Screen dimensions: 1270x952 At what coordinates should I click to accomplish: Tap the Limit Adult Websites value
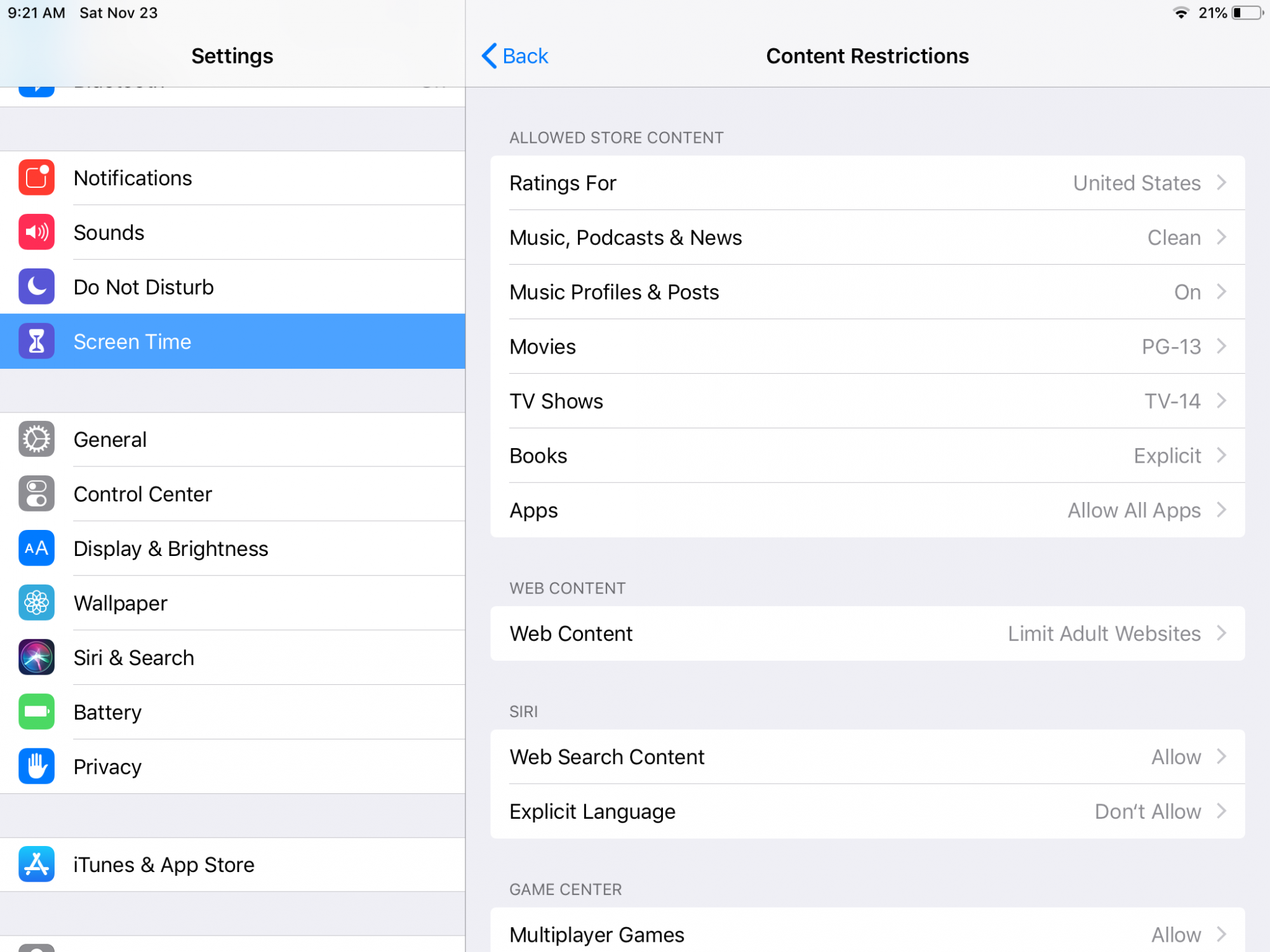(x=1104, y=633)
